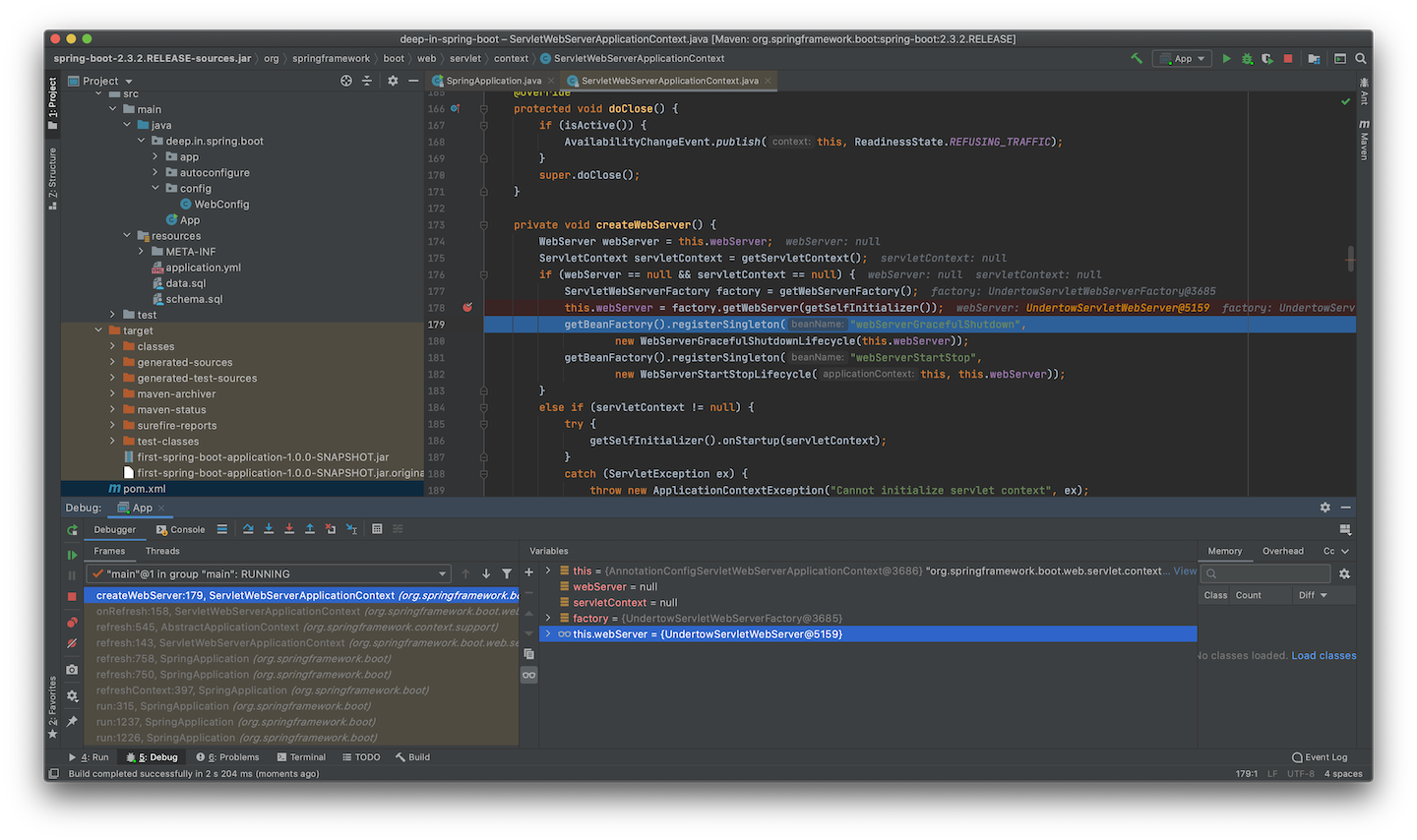Expand the META-INF folder
Image resolution: width=1417 pixels, height=840 pixels.
click(x=142, y=252)
